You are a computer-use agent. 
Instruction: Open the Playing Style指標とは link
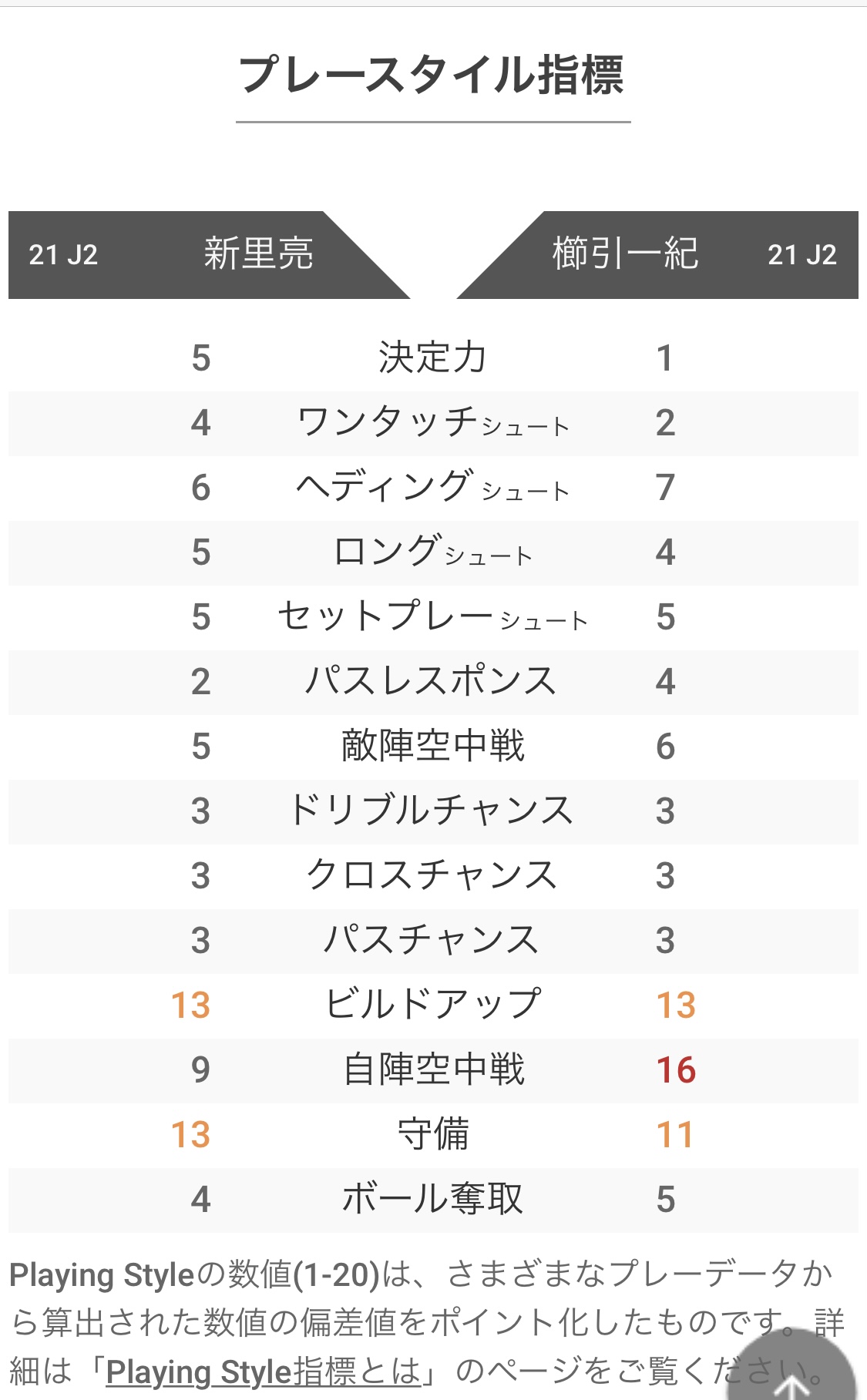click(x=264, y=1371)
